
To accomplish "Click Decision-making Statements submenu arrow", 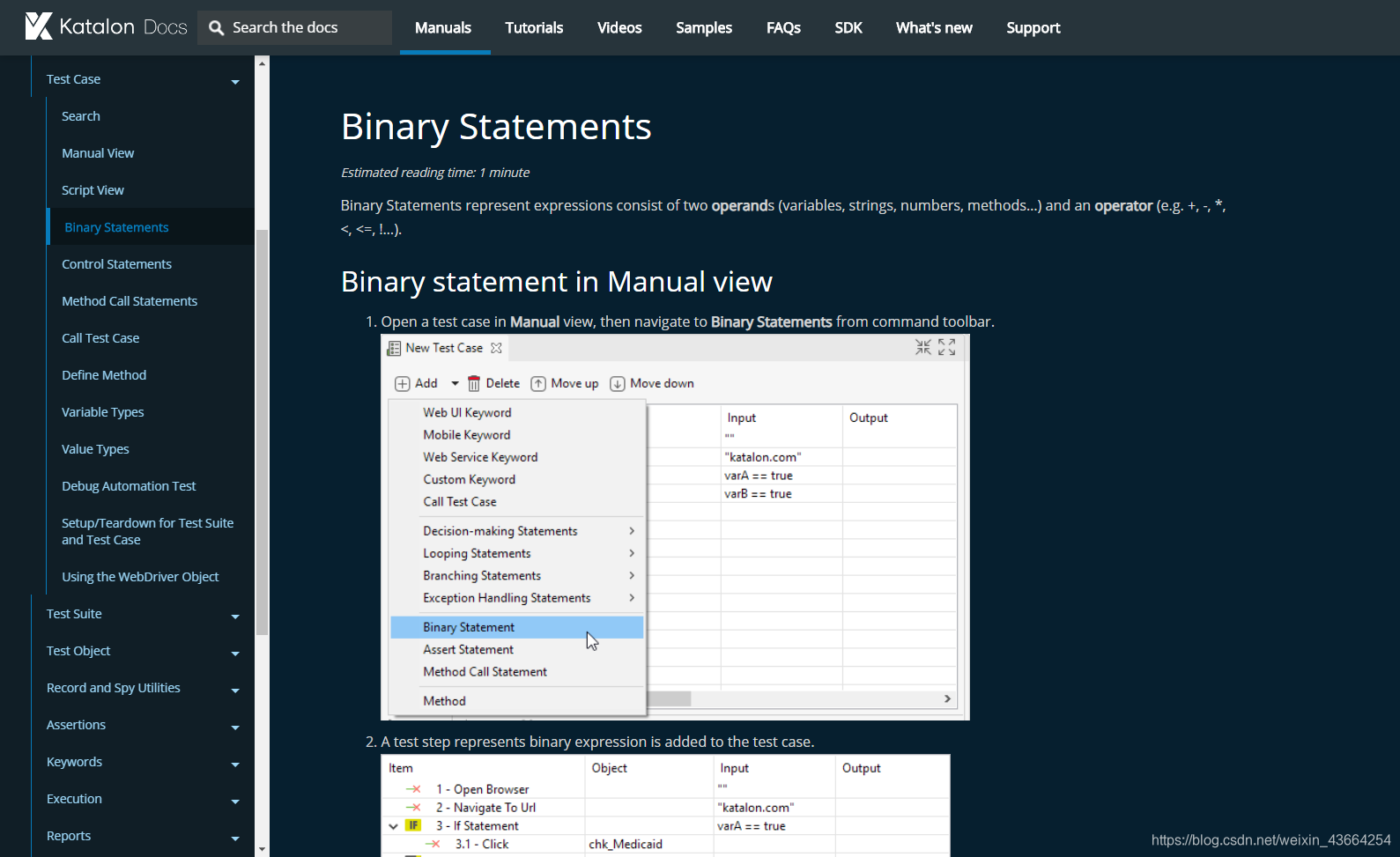I will click(x=632, y=531).
